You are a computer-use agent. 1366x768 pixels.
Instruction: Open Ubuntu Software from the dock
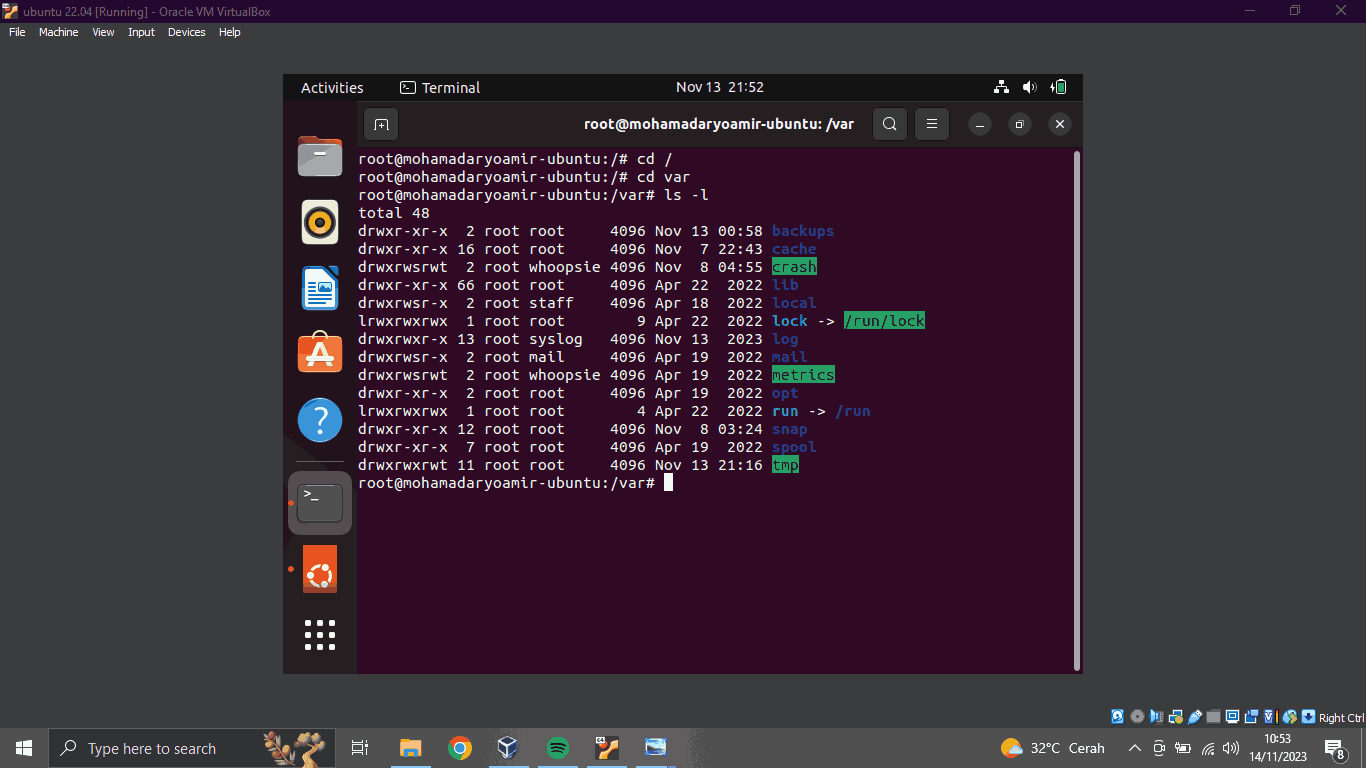pyautogui.click(x=320, y=353)
